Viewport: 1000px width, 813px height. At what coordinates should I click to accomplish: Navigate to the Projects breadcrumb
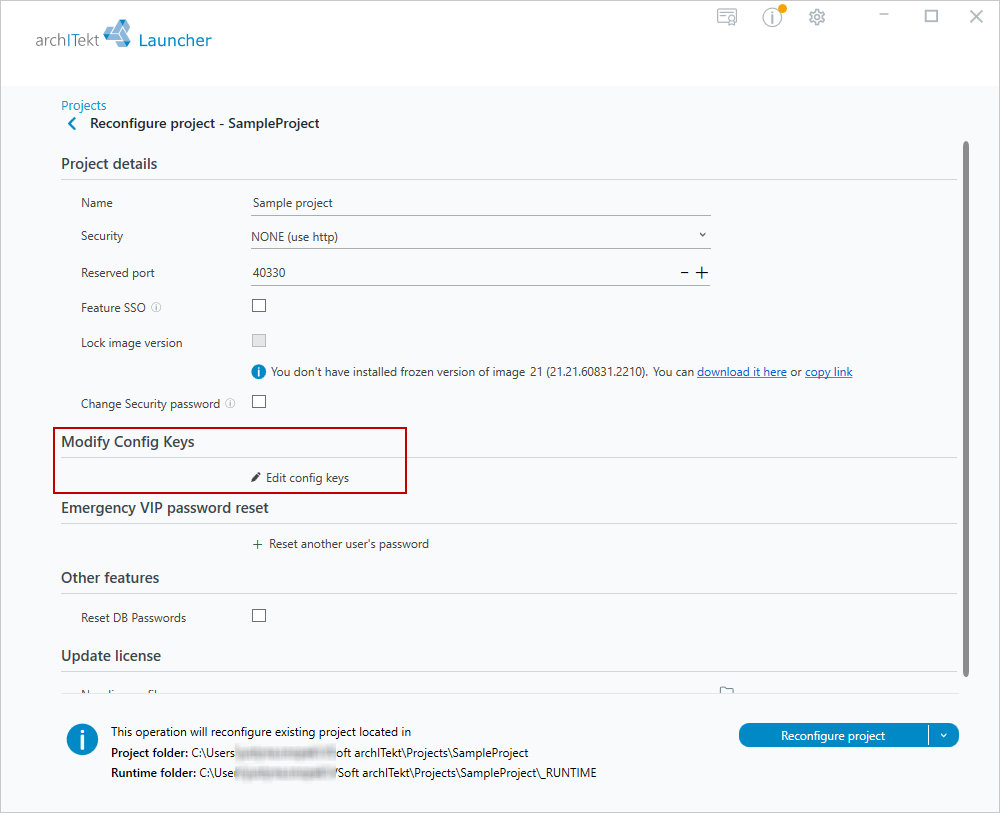pyautogui.click(x=84, y=105)
